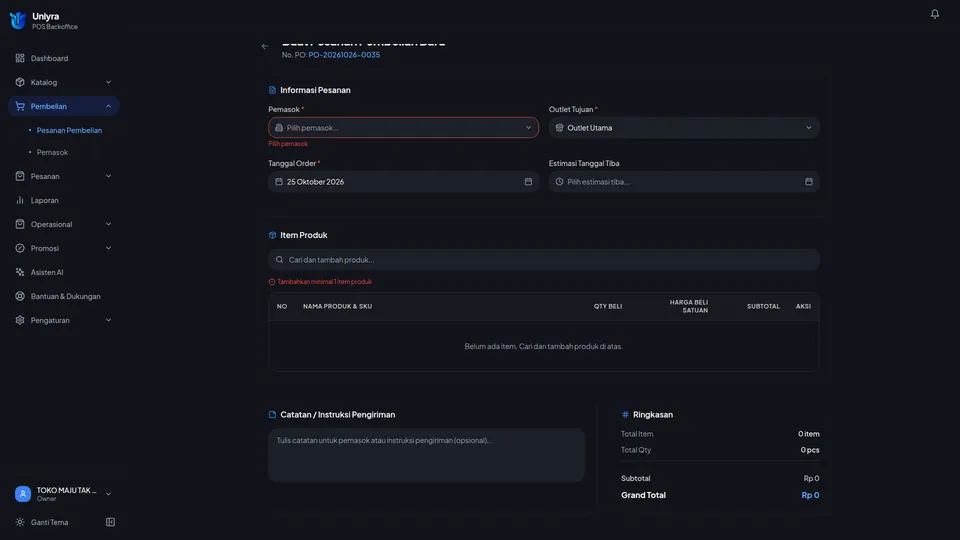Click the Total Qty 0 pcs value
Viewport: 960px width, 540px height.
809,450
